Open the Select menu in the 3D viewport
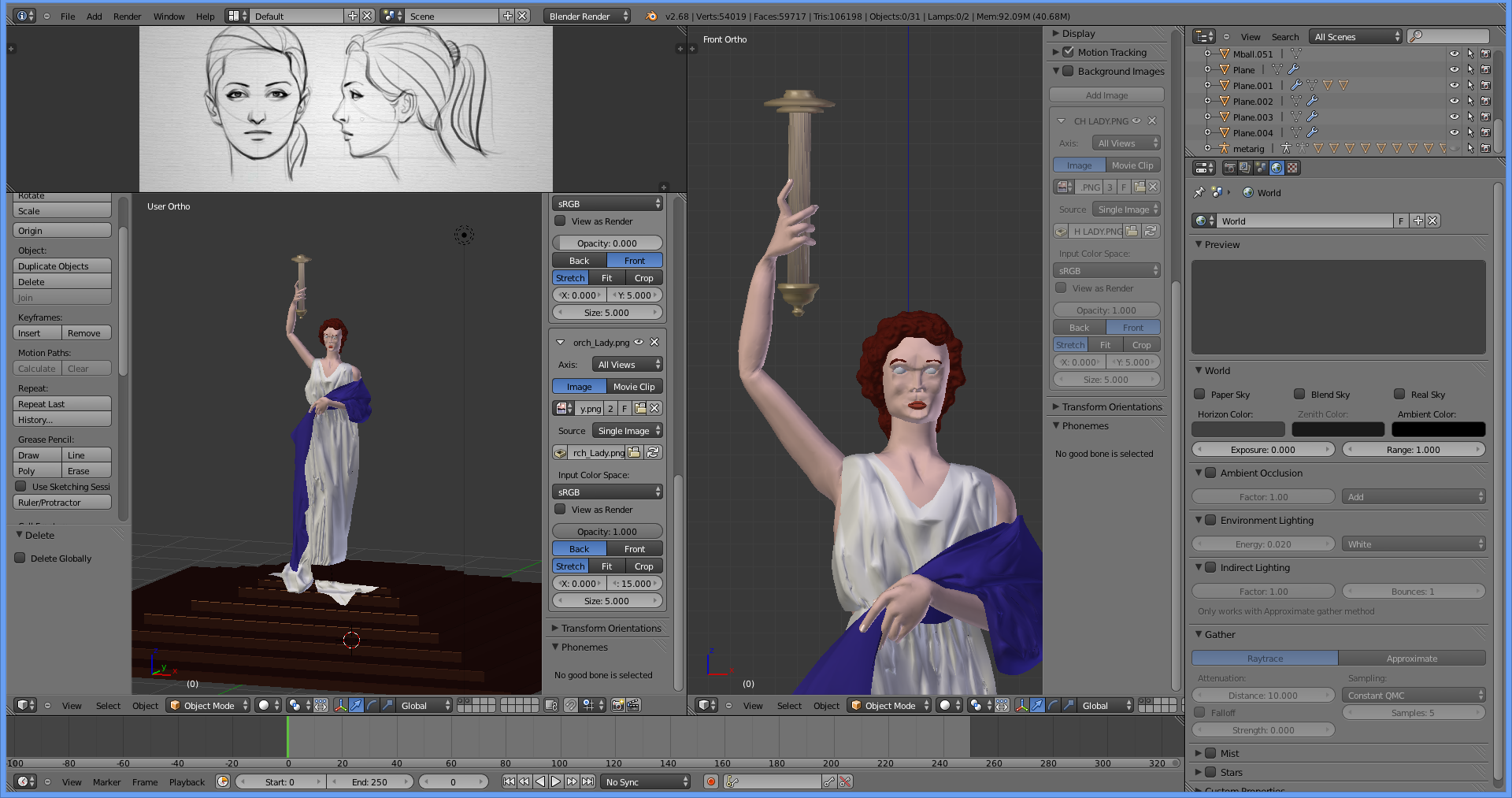The height and width of the screenshot is (798, 1512). [108, 706]
